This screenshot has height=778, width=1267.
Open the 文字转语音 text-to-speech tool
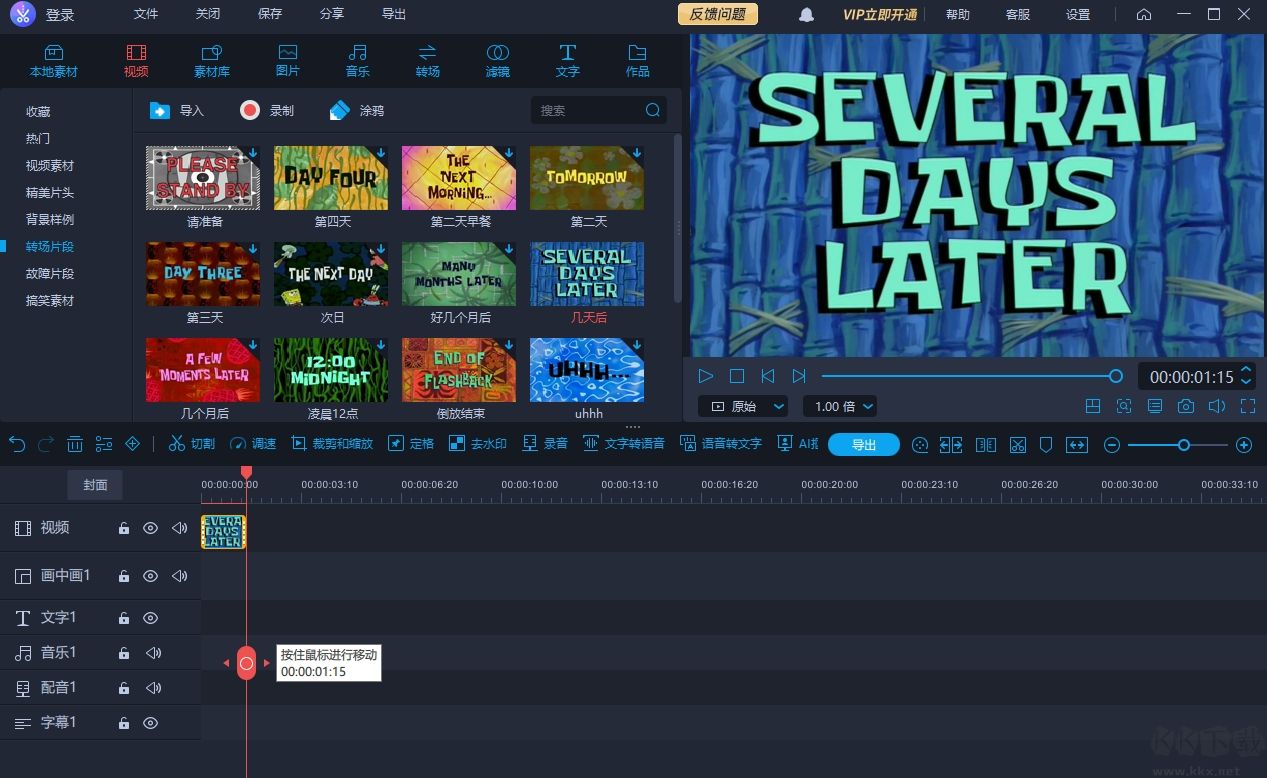(x=624, y=444)
